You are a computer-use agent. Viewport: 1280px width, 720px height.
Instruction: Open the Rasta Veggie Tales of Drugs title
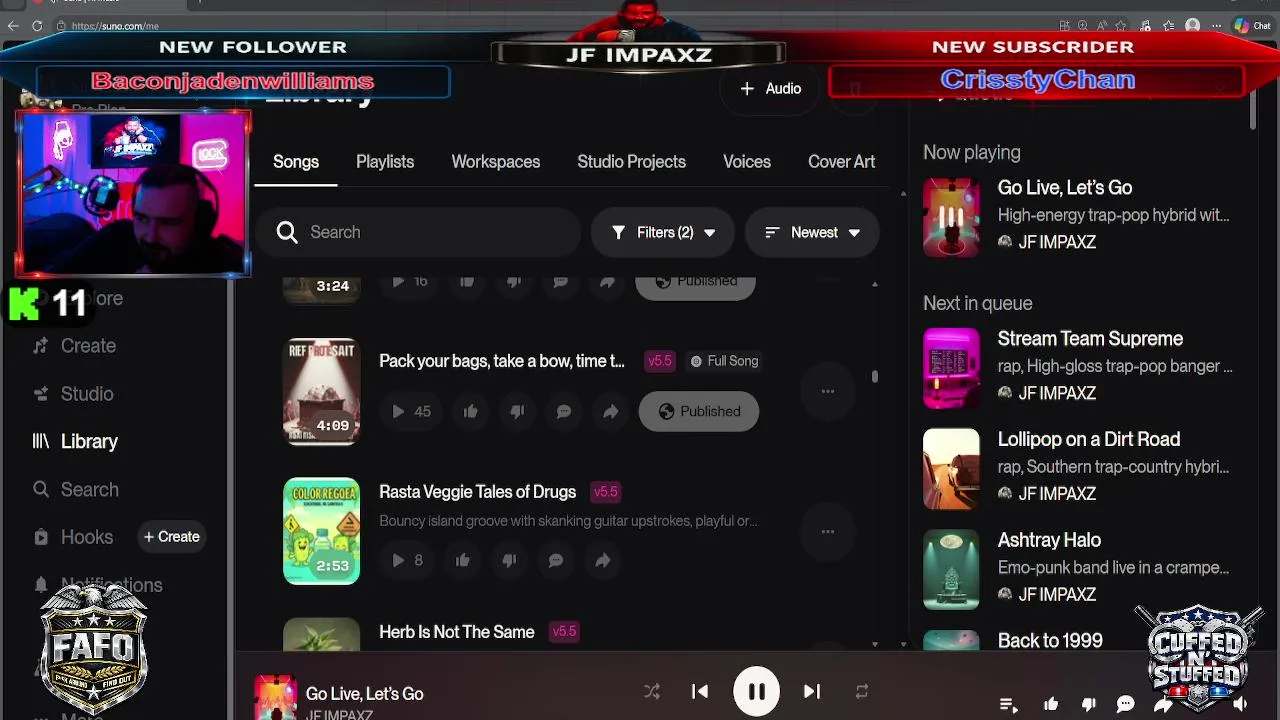pos(477,492)
